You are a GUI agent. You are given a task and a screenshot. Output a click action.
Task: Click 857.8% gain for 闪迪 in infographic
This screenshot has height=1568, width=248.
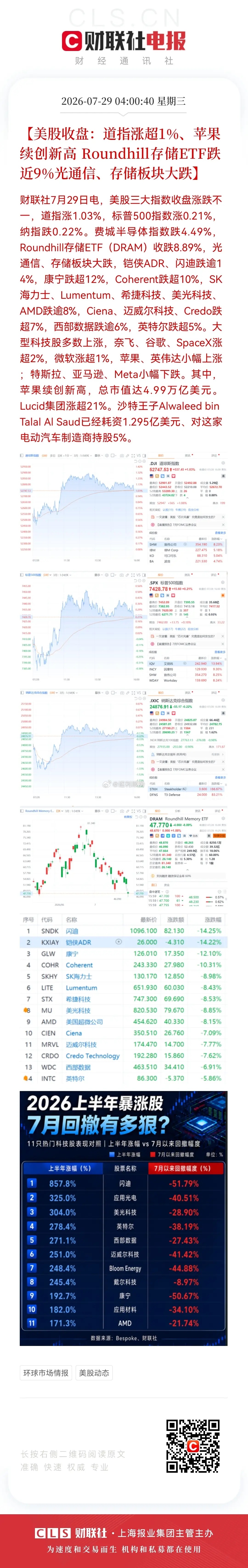[x=62, y=1183]
